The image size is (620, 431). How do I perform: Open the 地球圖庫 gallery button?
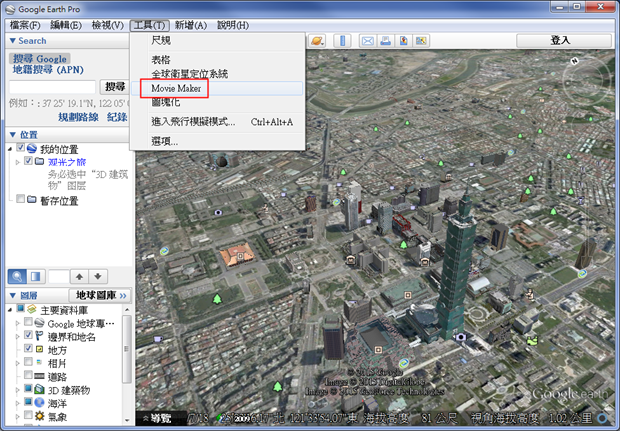pyautogui.click(x=100, y=295)
